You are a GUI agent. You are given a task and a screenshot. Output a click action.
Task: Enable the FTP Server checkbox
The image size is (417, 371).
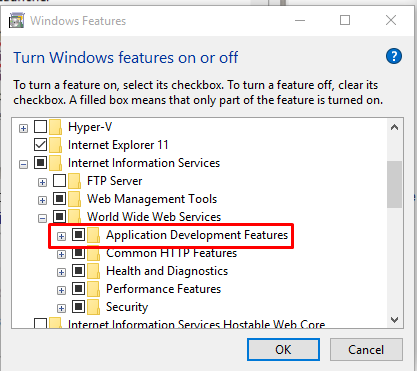point(60,181)
